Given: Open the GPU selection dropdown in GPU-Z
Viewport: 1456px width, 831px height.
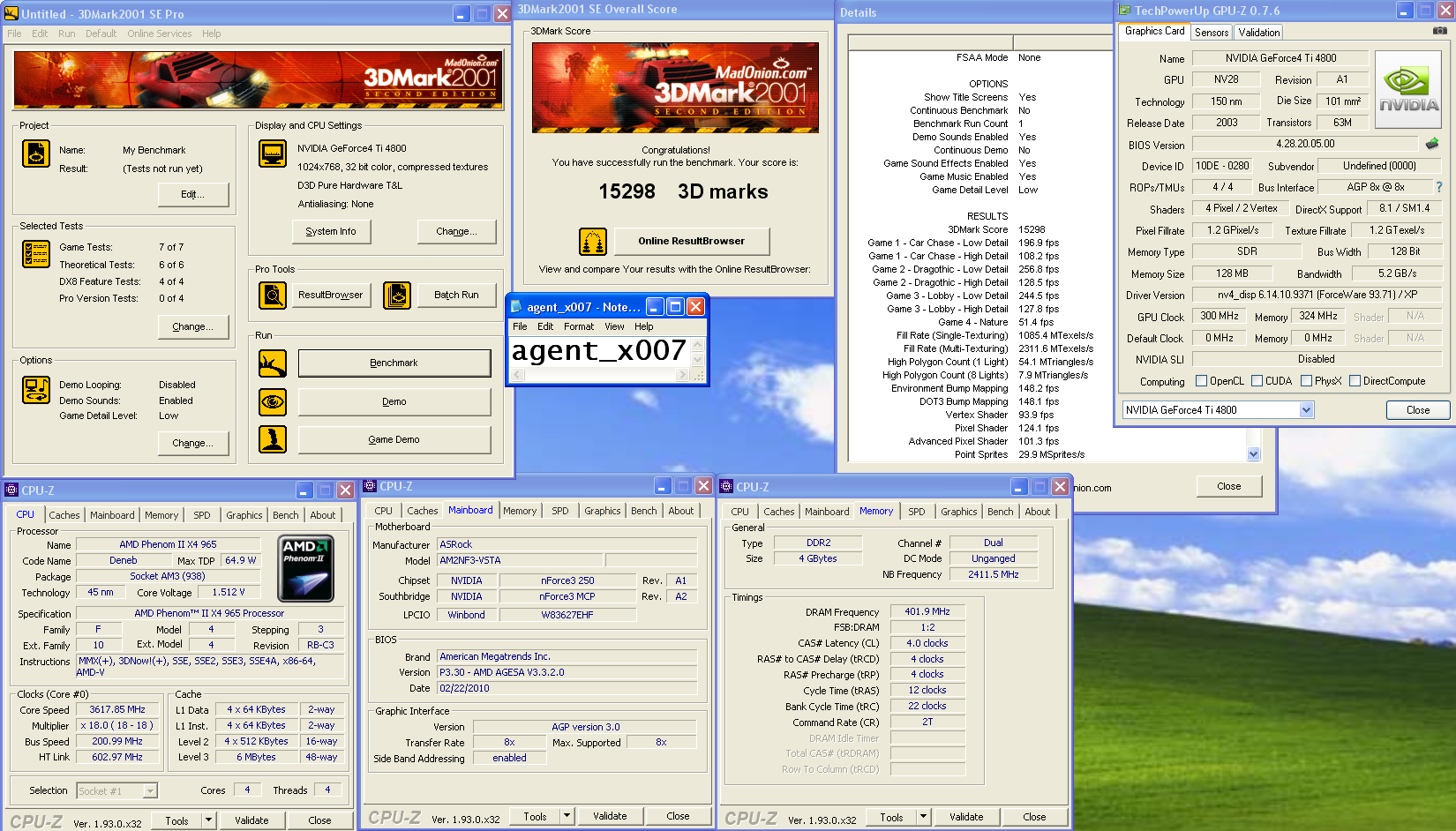Looking at the screenshot, I should [x=1306, y=410].
